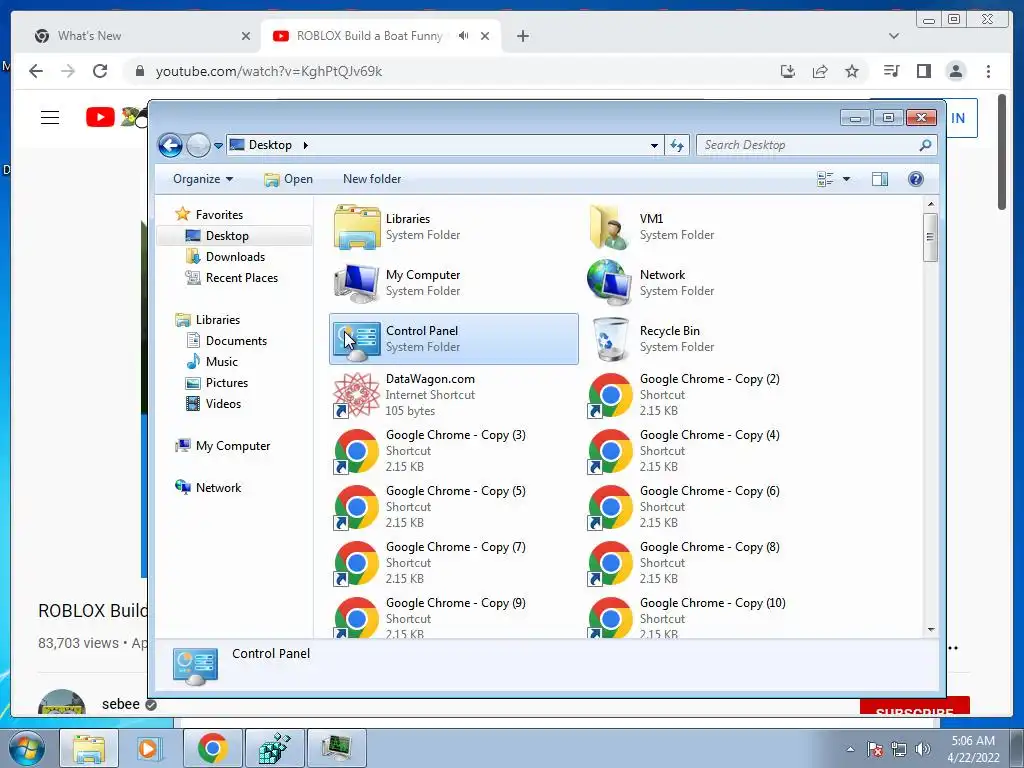
Task: Click the file list vertical scrollbar thumb
Action: point(931,237)
